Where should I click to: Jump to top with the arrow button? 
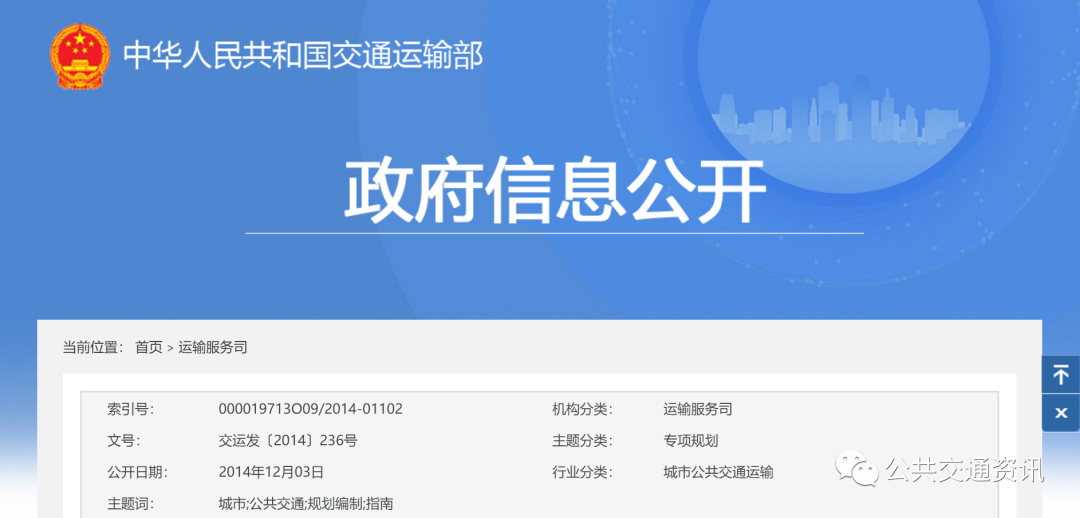point(1061,375)
